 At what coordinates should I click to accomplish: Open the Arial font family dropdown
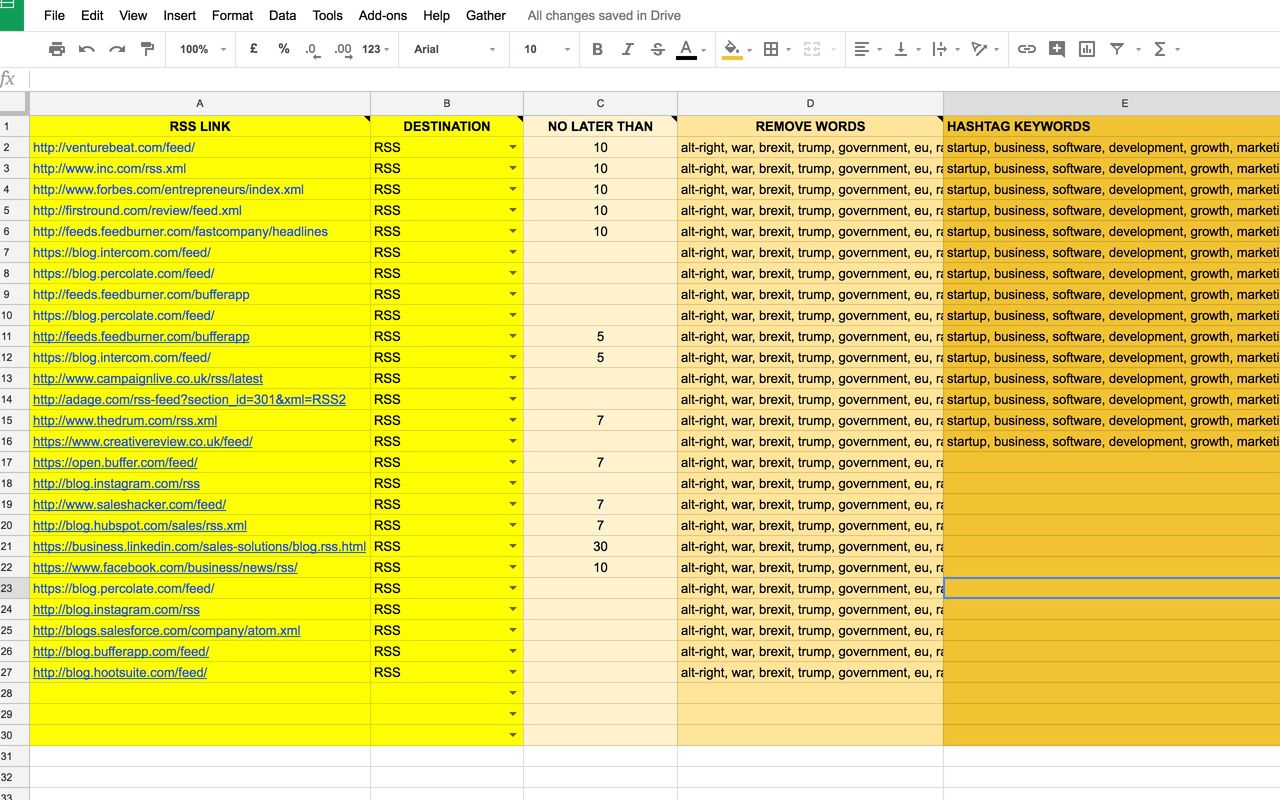click(x=454, y=49)
